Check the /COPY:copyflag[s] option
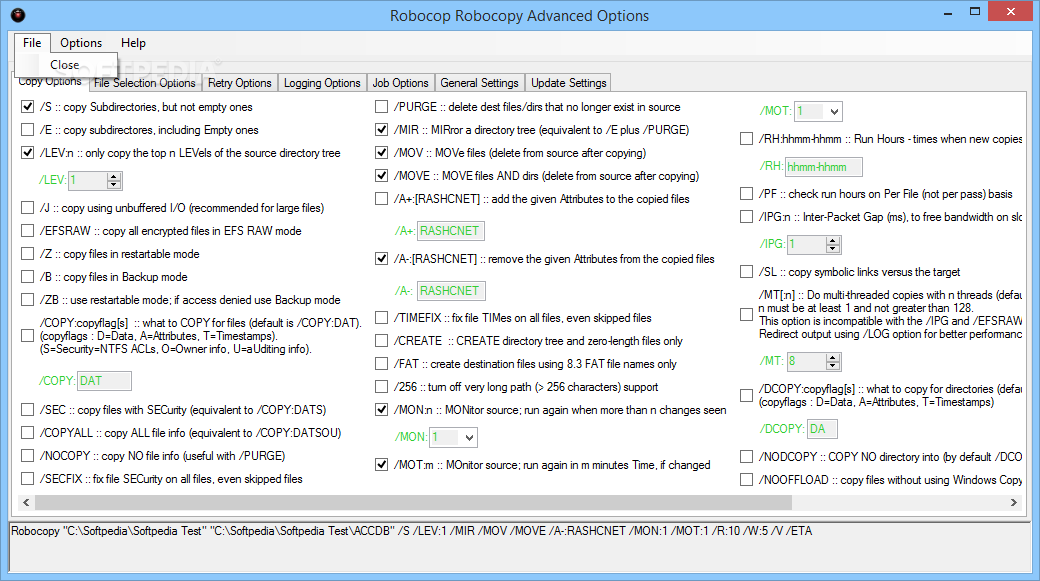Viewport: 1040px width, 581px height. click(27, 336)
